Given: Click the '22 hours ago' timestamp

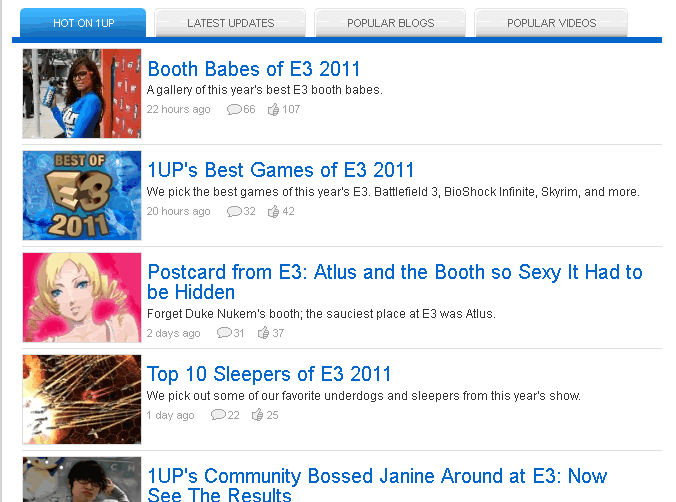Looking at the screenshot, I should 178,110.
